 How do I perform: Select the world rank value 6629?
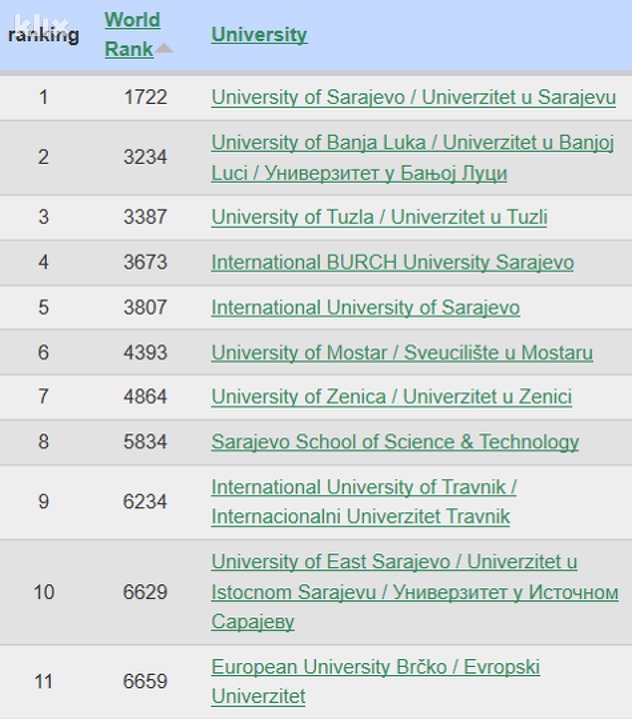[145, 592]
